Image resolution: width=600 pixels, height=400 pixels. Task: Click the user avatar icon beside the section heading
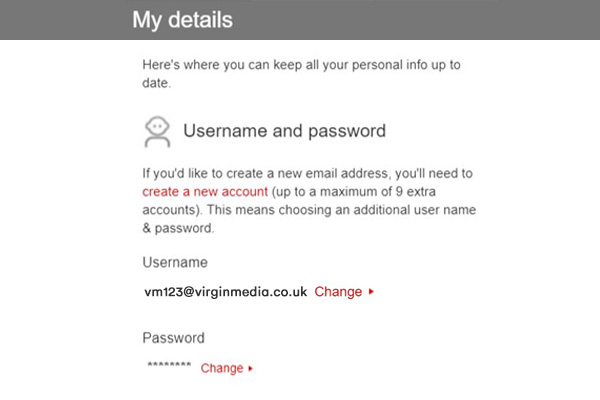point(157,132)
